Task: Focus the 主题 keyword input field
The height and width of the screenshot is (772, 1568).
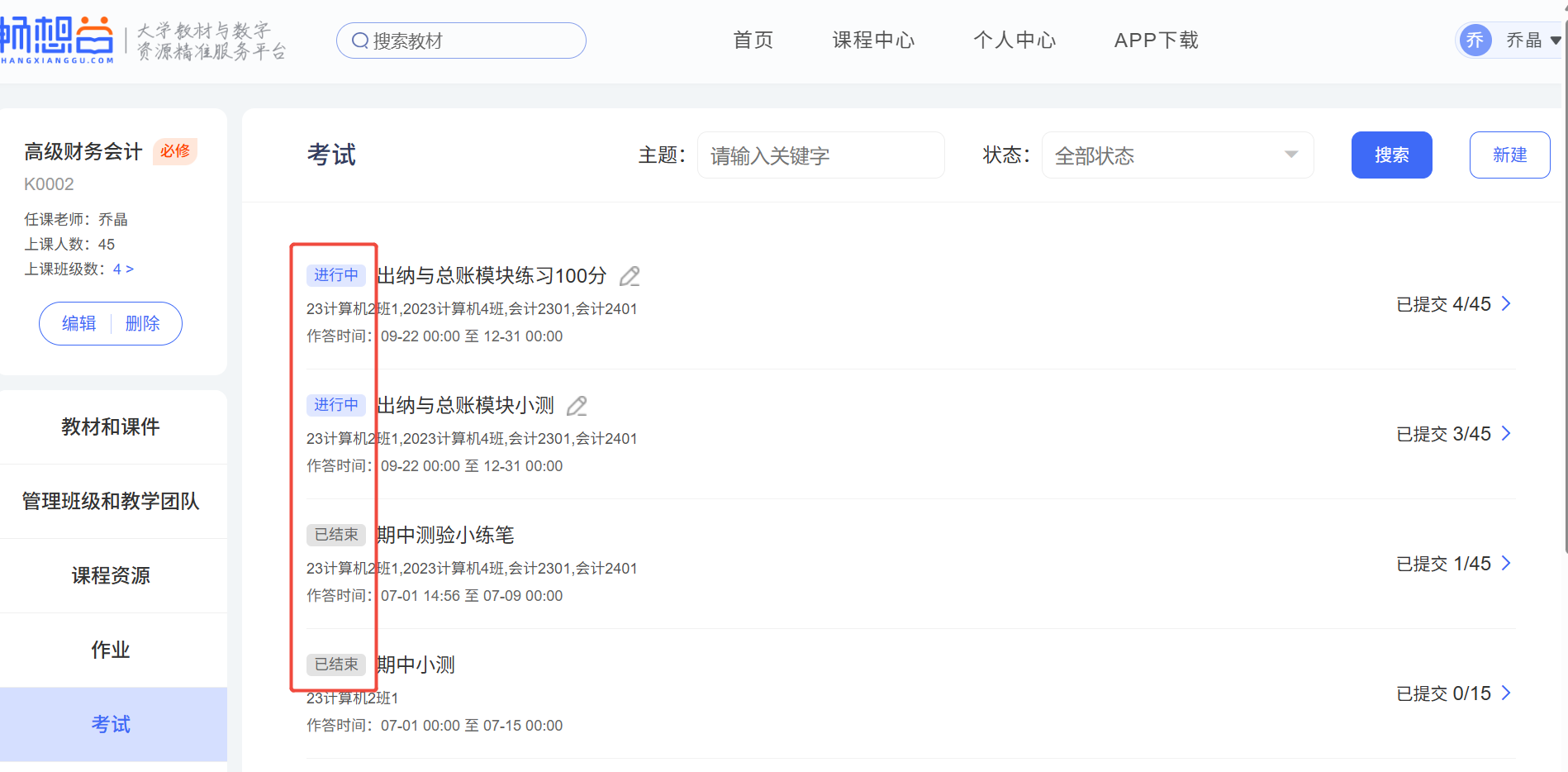Action: (x=820, y=155)
